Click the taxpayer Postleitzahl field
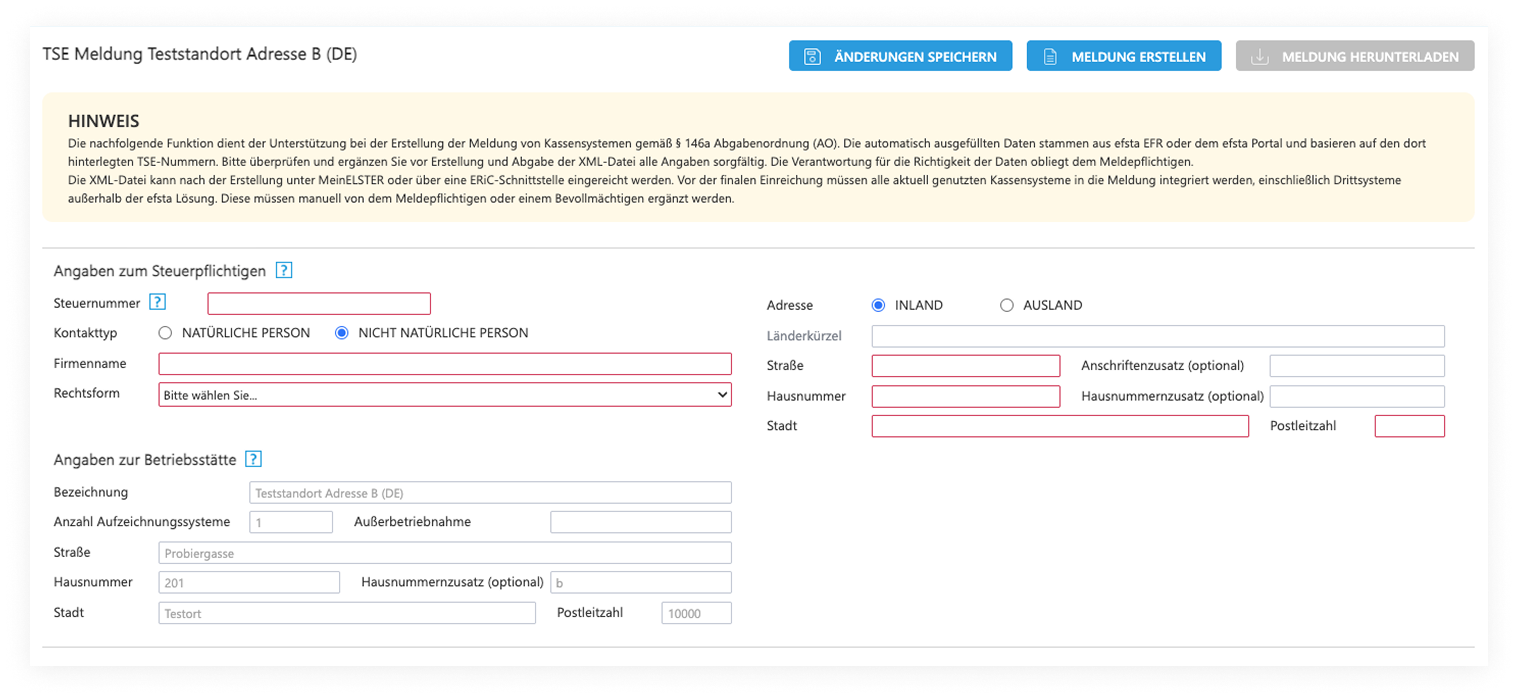The height and width of the screenshot is (700, 1518). coord(1409,427)
